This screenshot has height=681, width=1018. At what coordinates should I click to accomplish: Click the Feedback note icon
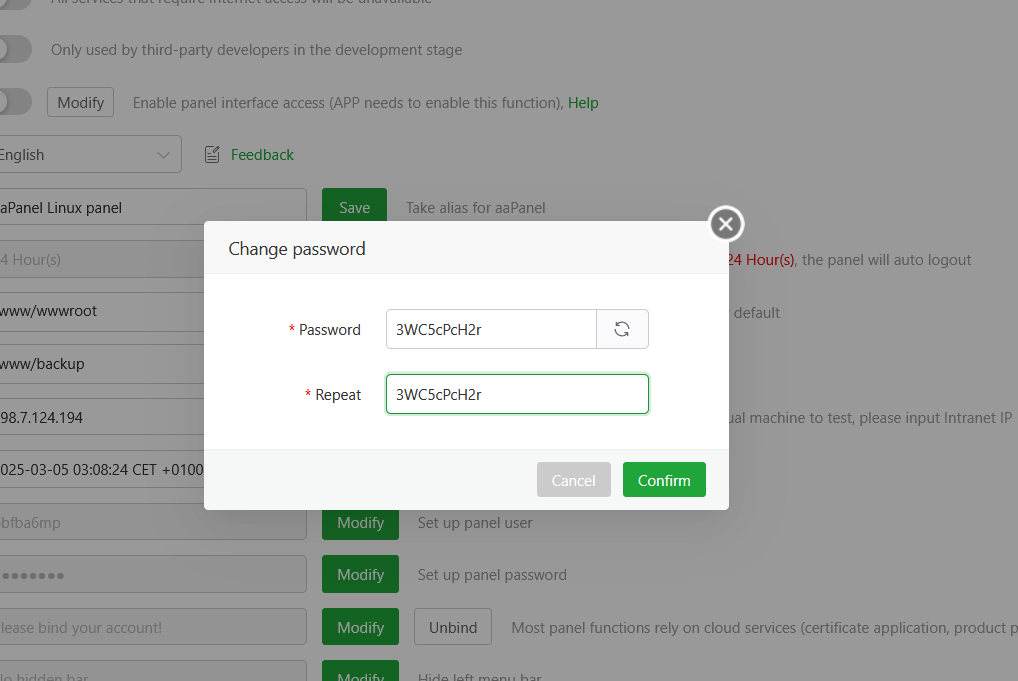(212, 155)
